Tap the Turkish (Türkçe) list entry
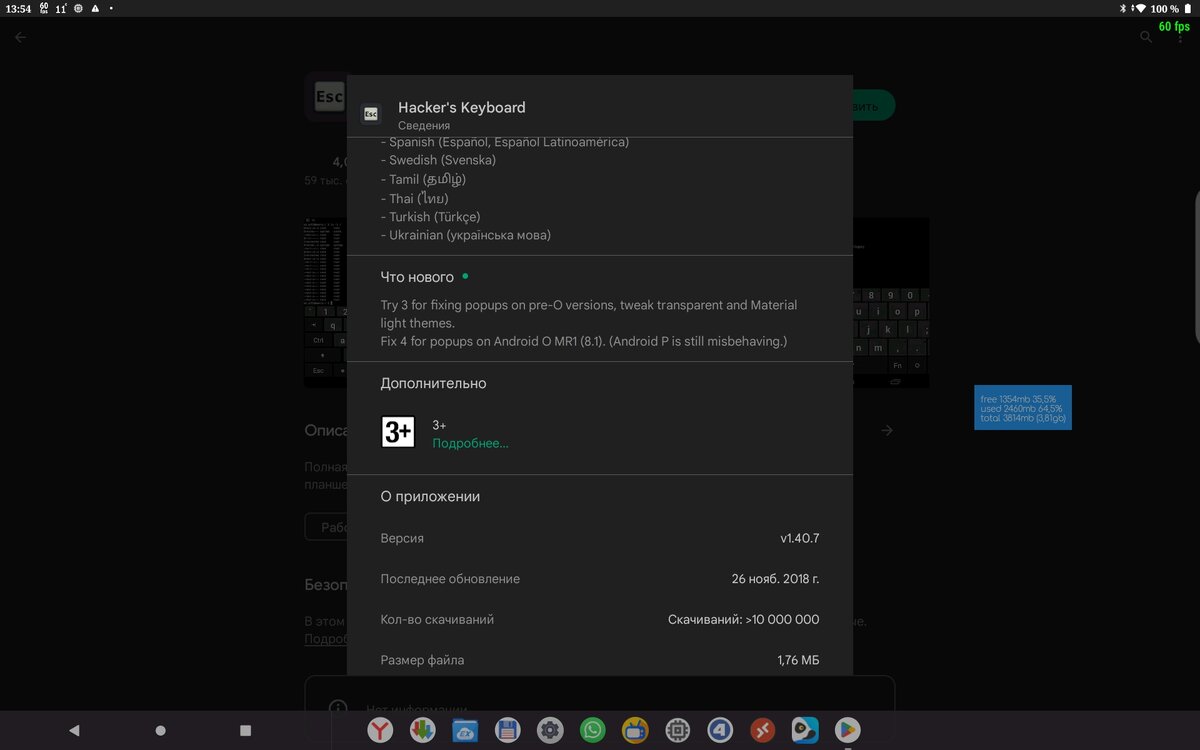1200x750 pixels. [431, 217]
